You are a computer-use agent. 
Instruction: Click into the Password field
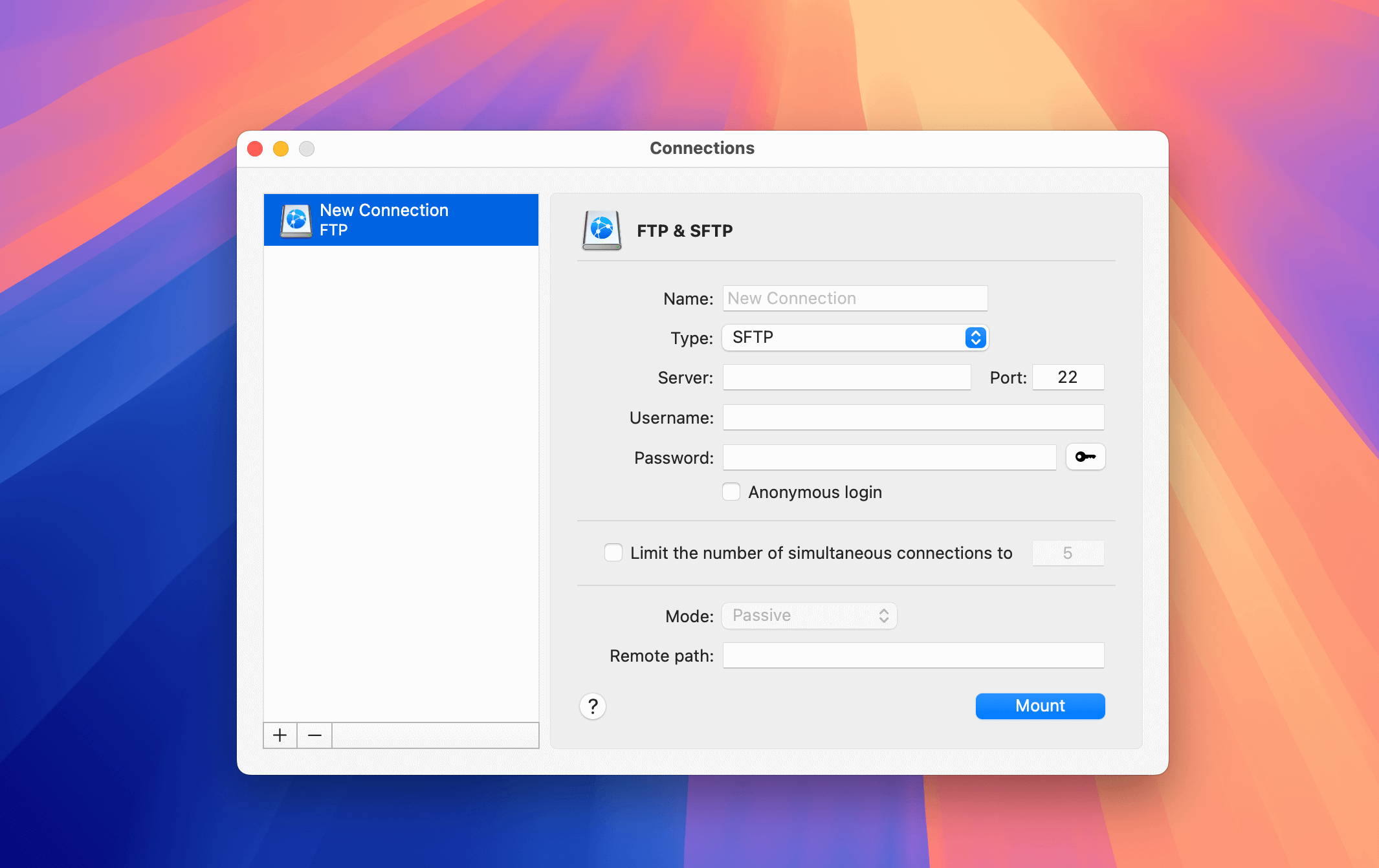(889, 457)
